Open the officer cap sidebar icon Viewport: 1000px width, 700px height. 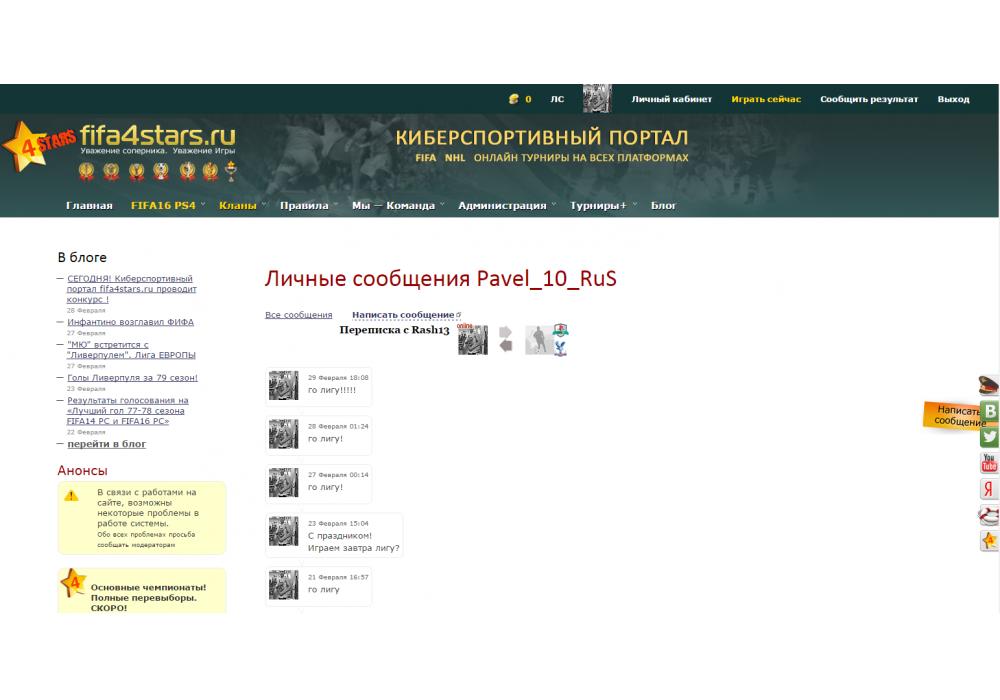[989, 385]
